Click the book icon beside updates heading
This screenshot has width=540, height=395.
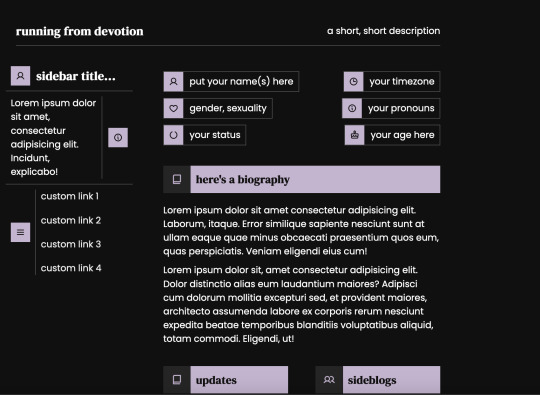point(177,380)
